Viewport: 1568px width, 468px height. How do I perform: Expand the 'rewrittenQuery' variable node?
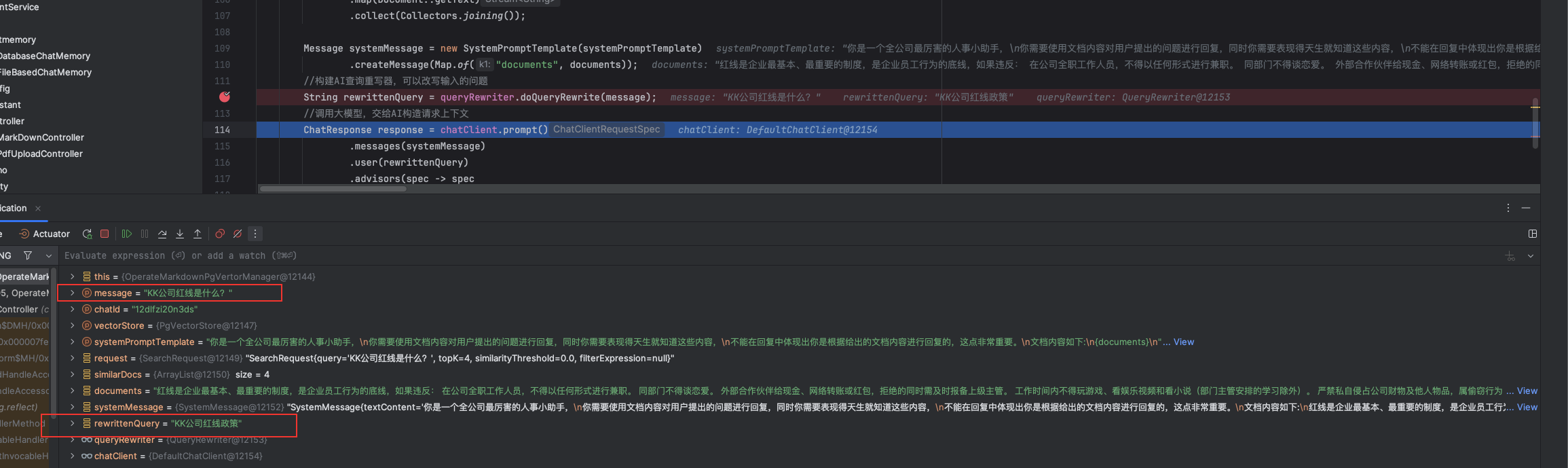[x=72, y=423]
